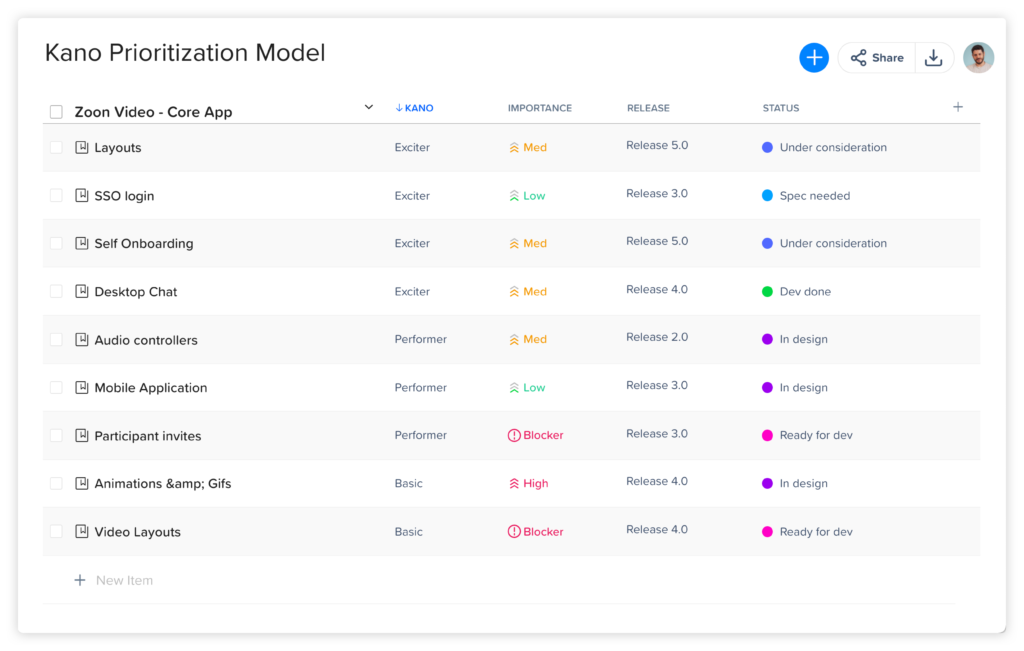Click the download icon button

pos(933,58)
